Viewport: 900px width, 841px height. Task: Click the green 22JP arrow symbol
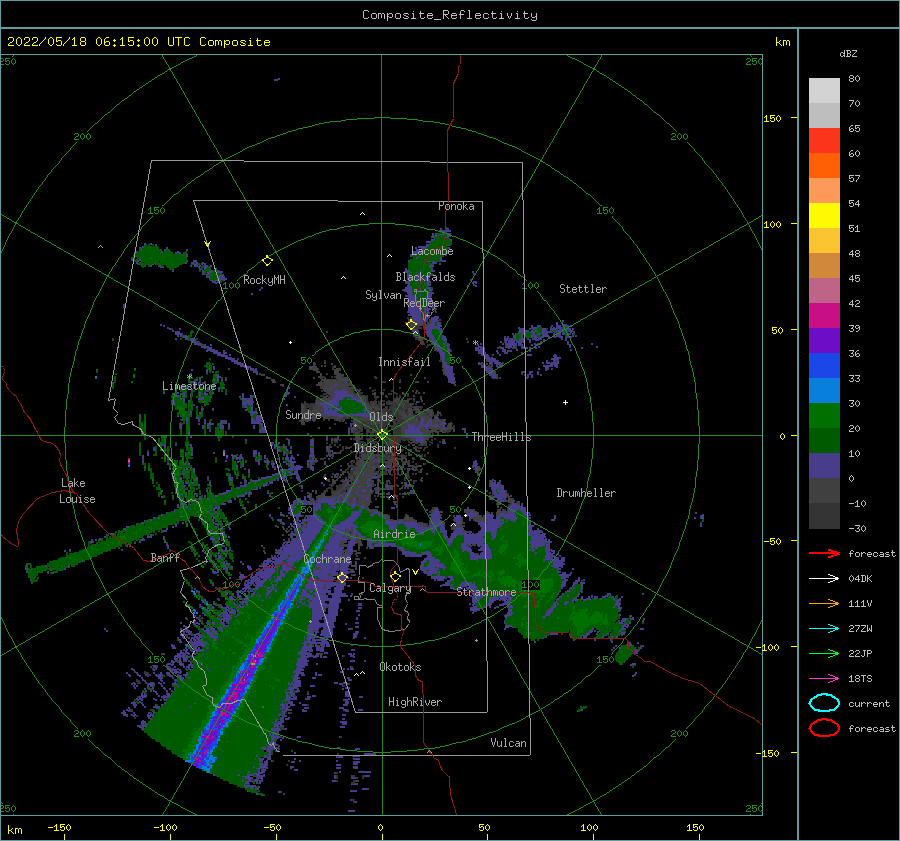(x=824, y=653)
